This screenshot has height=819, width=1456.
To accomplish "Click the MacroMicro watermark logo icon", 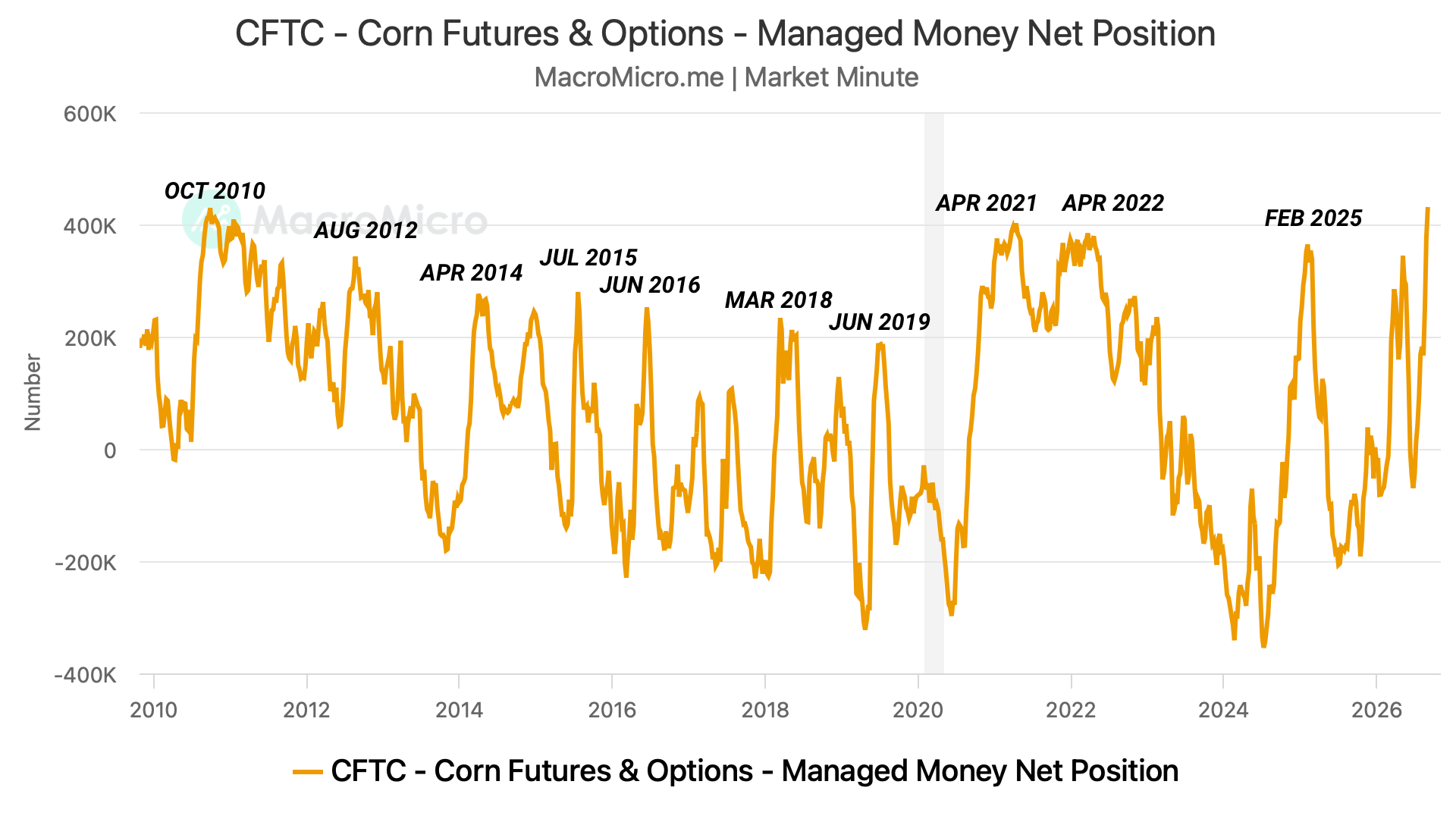I will [x=212, y=219].
